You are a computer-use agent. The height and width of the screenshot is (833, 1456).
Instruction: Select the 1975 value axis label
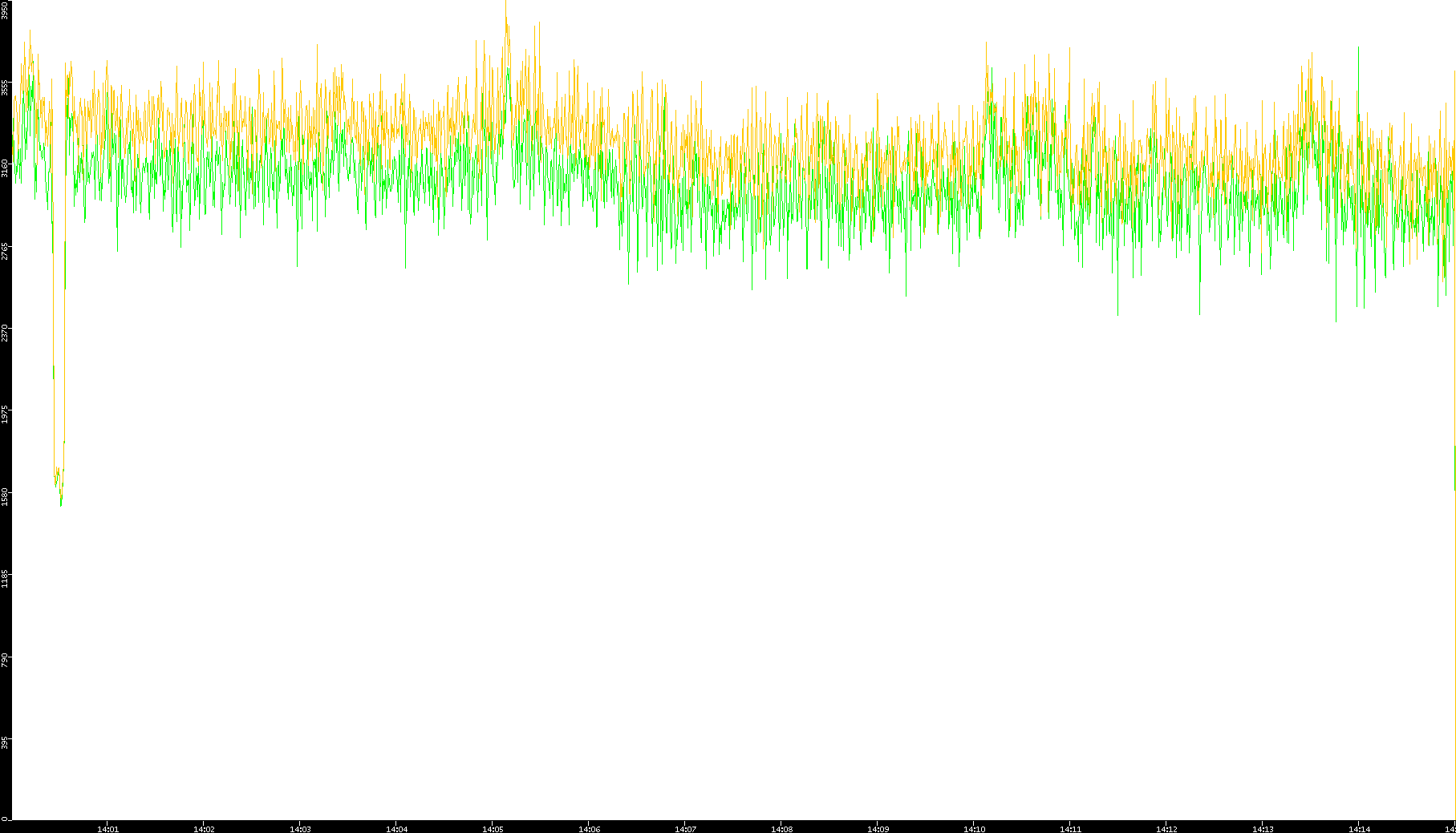point(5,414)
